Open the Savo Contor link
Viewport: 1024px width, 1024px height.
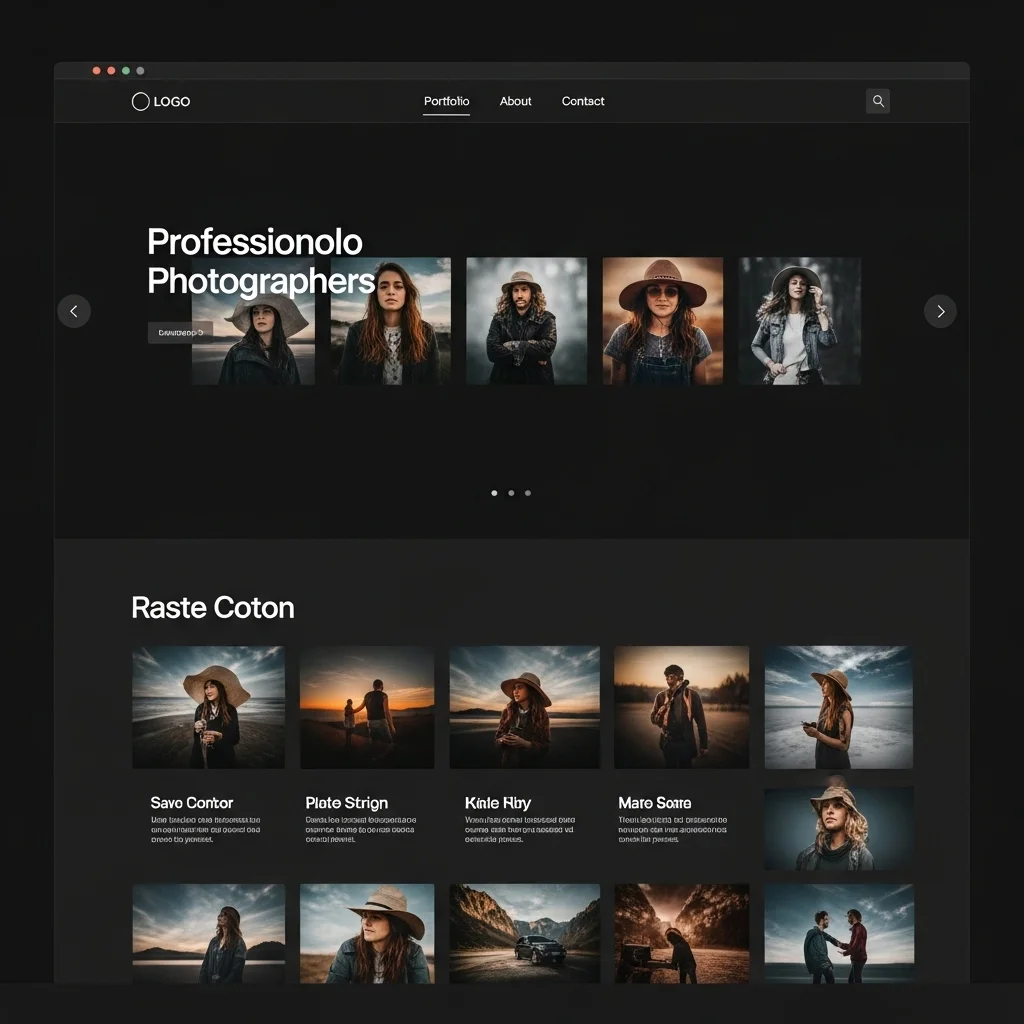(x=191, y=803)
